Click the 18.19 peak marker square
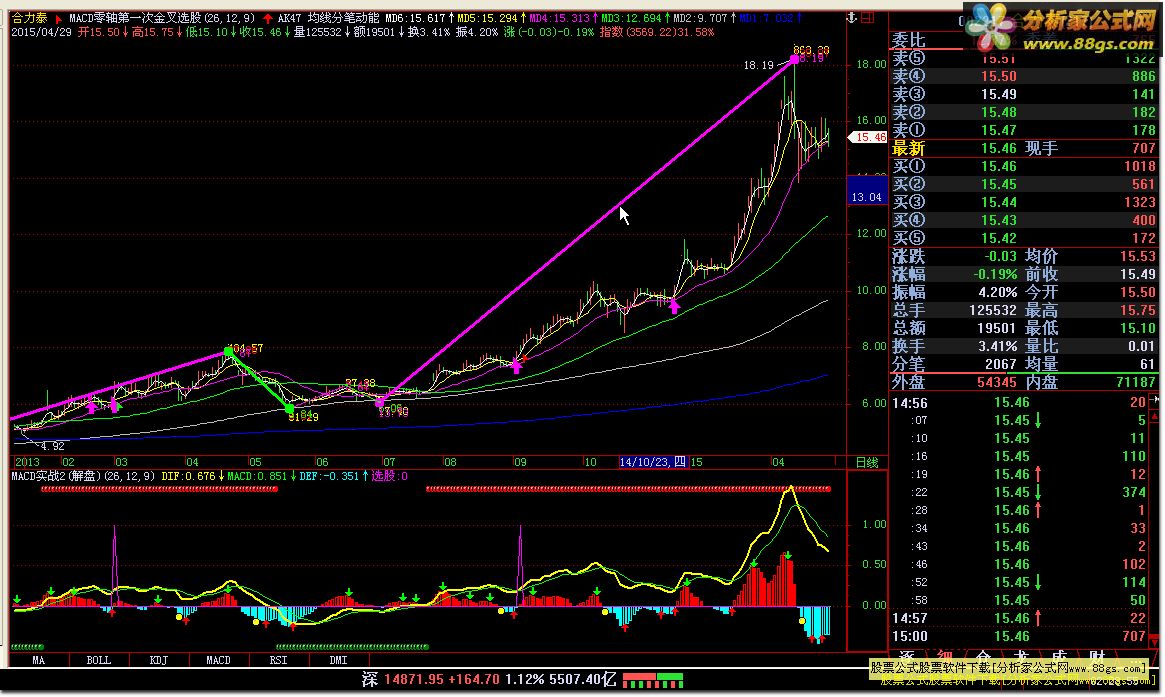1165x697 pixels. click(x=795, y=59)
